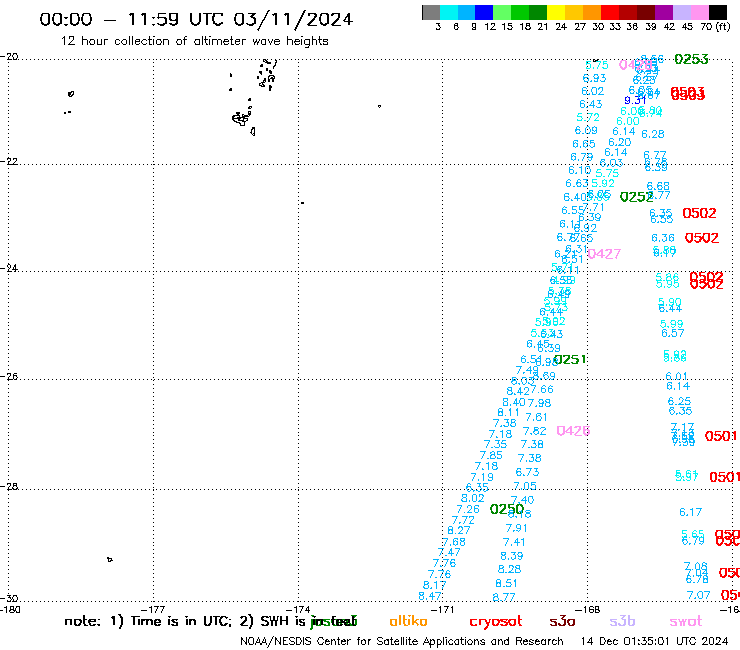
Task: Select the black swatch ending the legend
Action: [718, 12]
